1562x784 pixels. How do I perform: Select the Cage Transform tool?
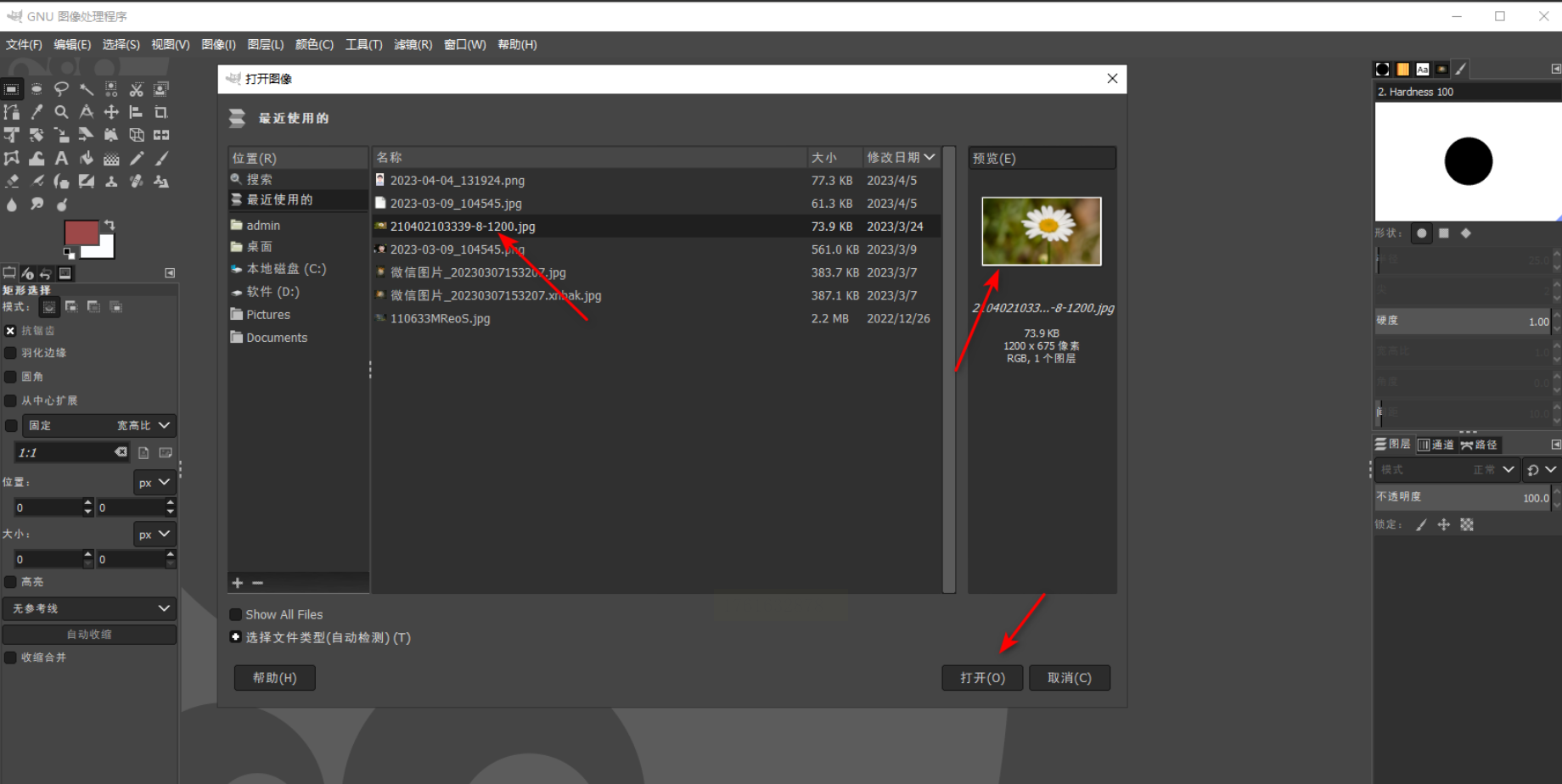click(12, 159)
